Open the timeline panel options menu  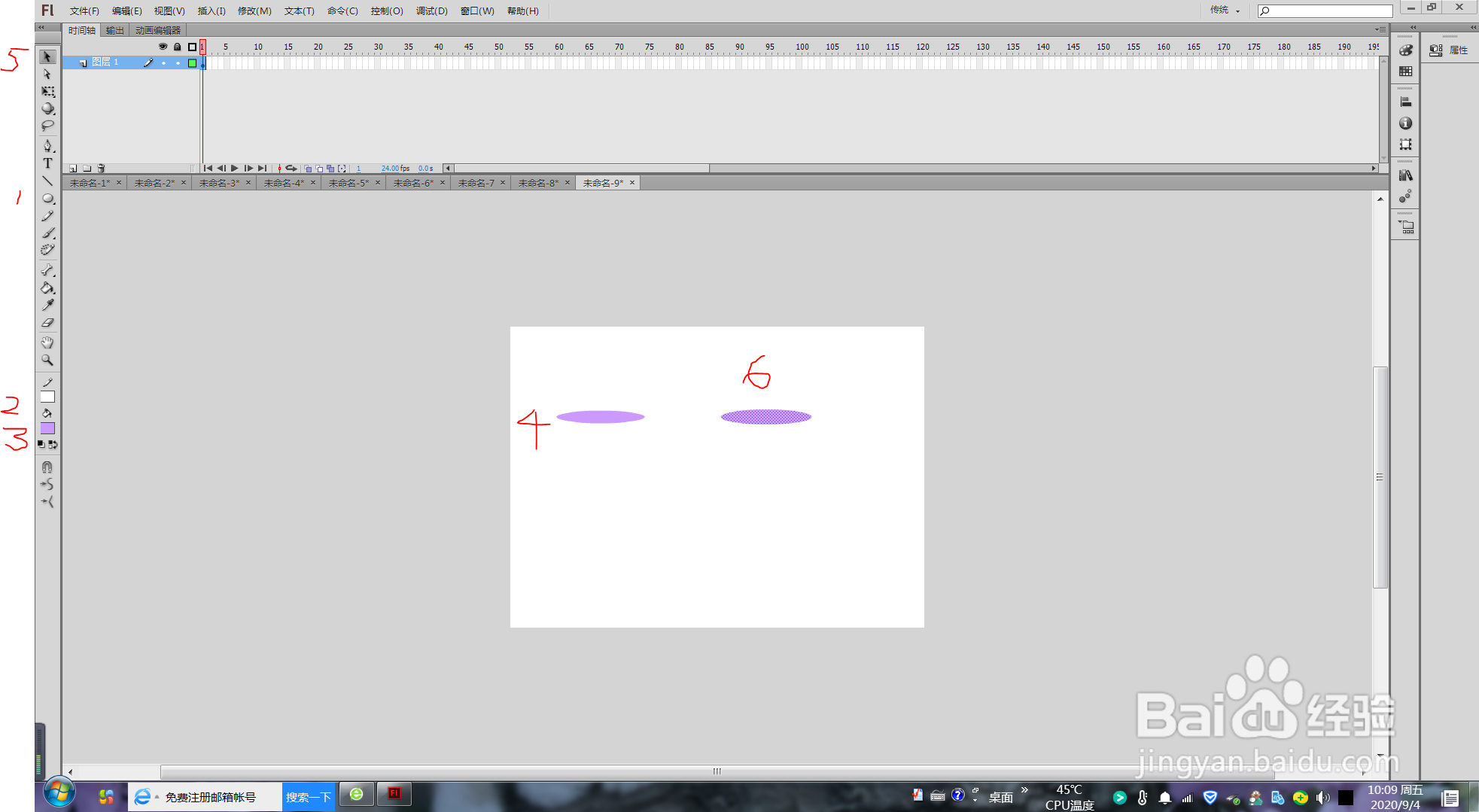tap(1380, 29)
